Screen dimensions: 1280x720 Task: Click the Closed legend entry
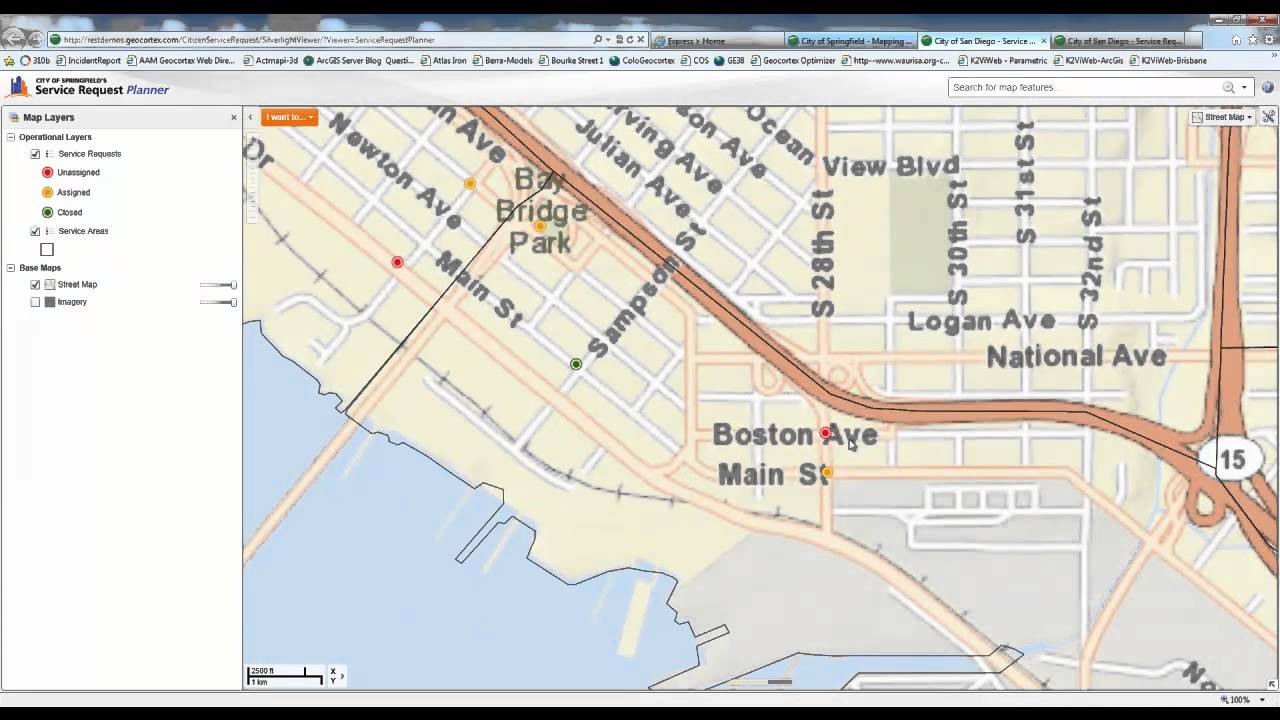[62, 212]
